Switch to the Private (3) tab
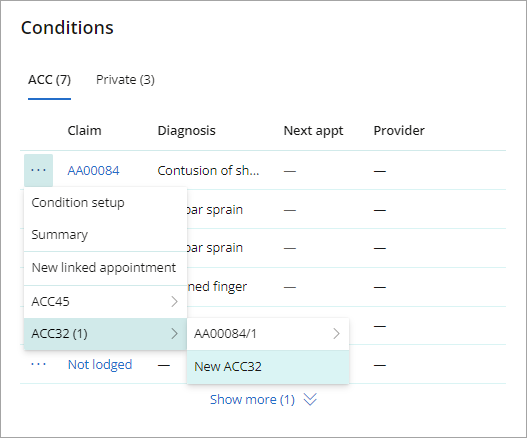The image size is (527, 438). tap(125, 80)
